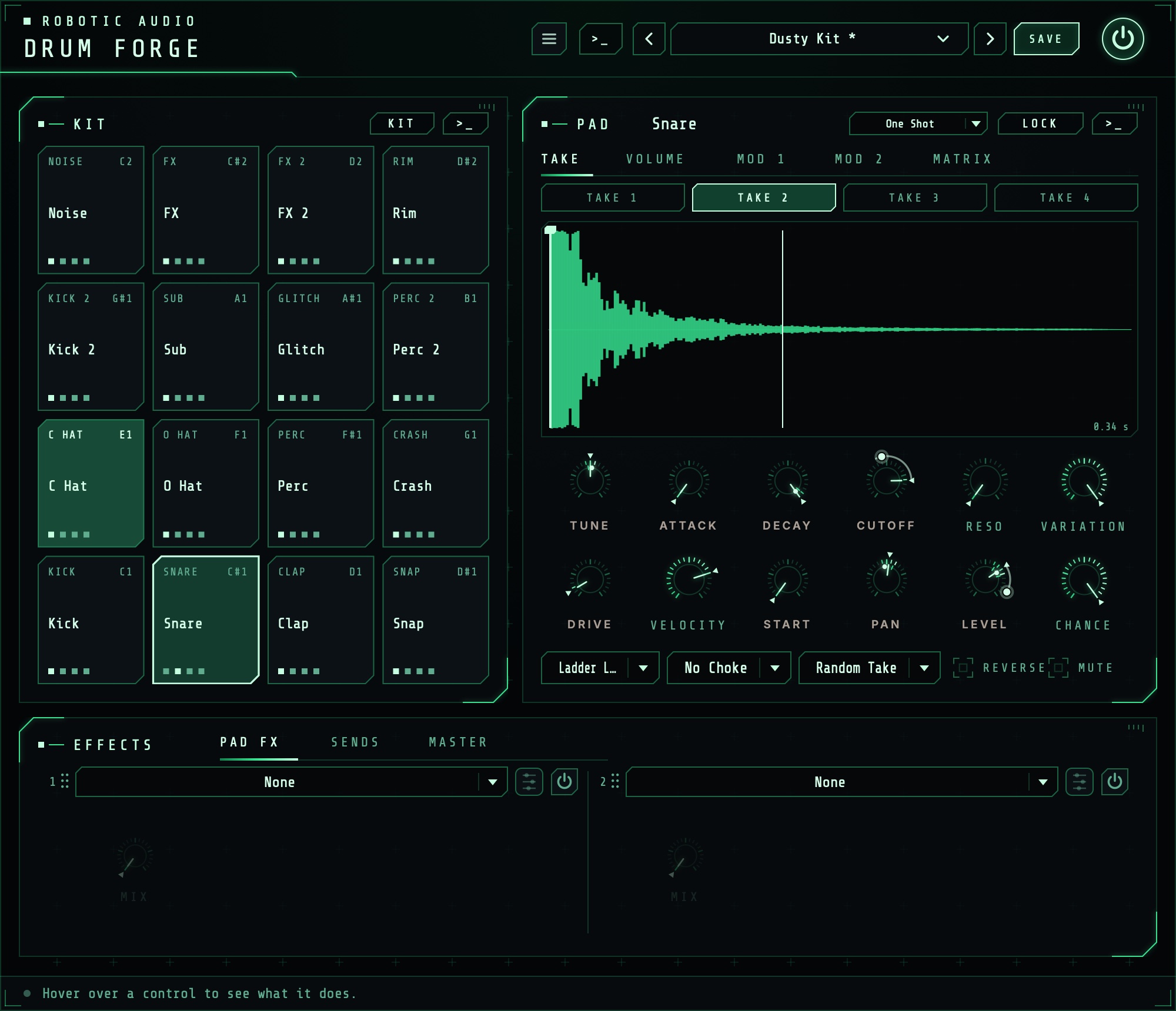1176x1011 pixels.
Task: Switch to the Volume tab
Action: (655, 159)
